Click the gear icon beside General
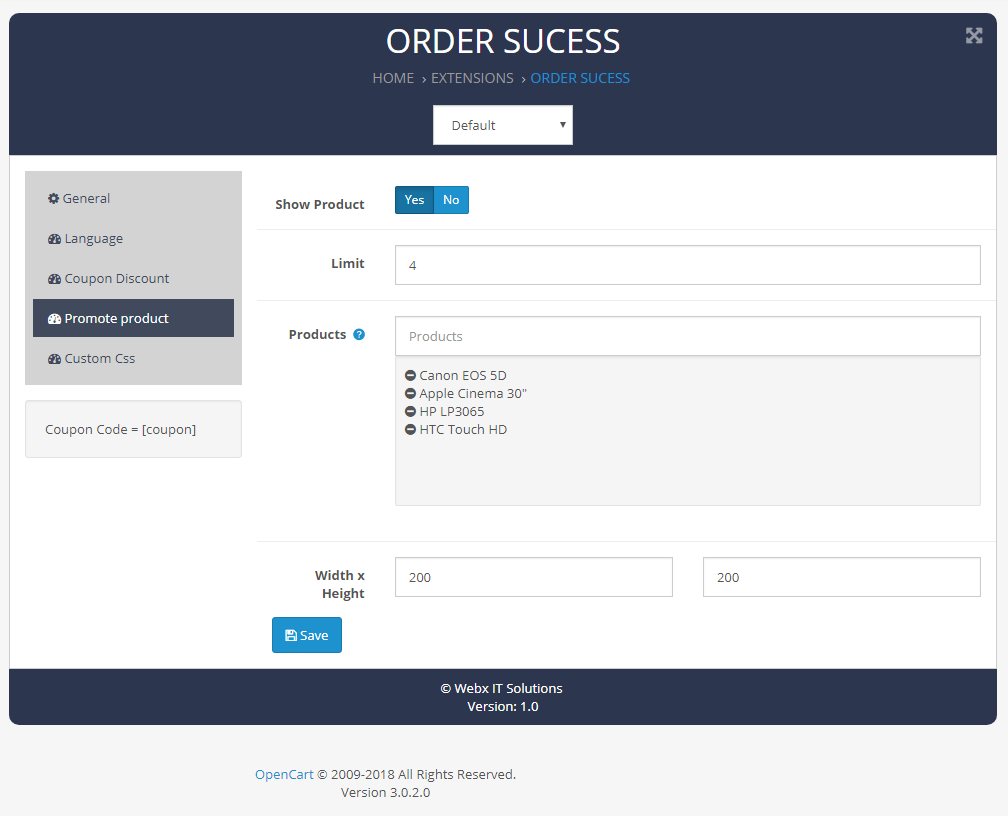 pyautogui.click(x=53, y=199)
